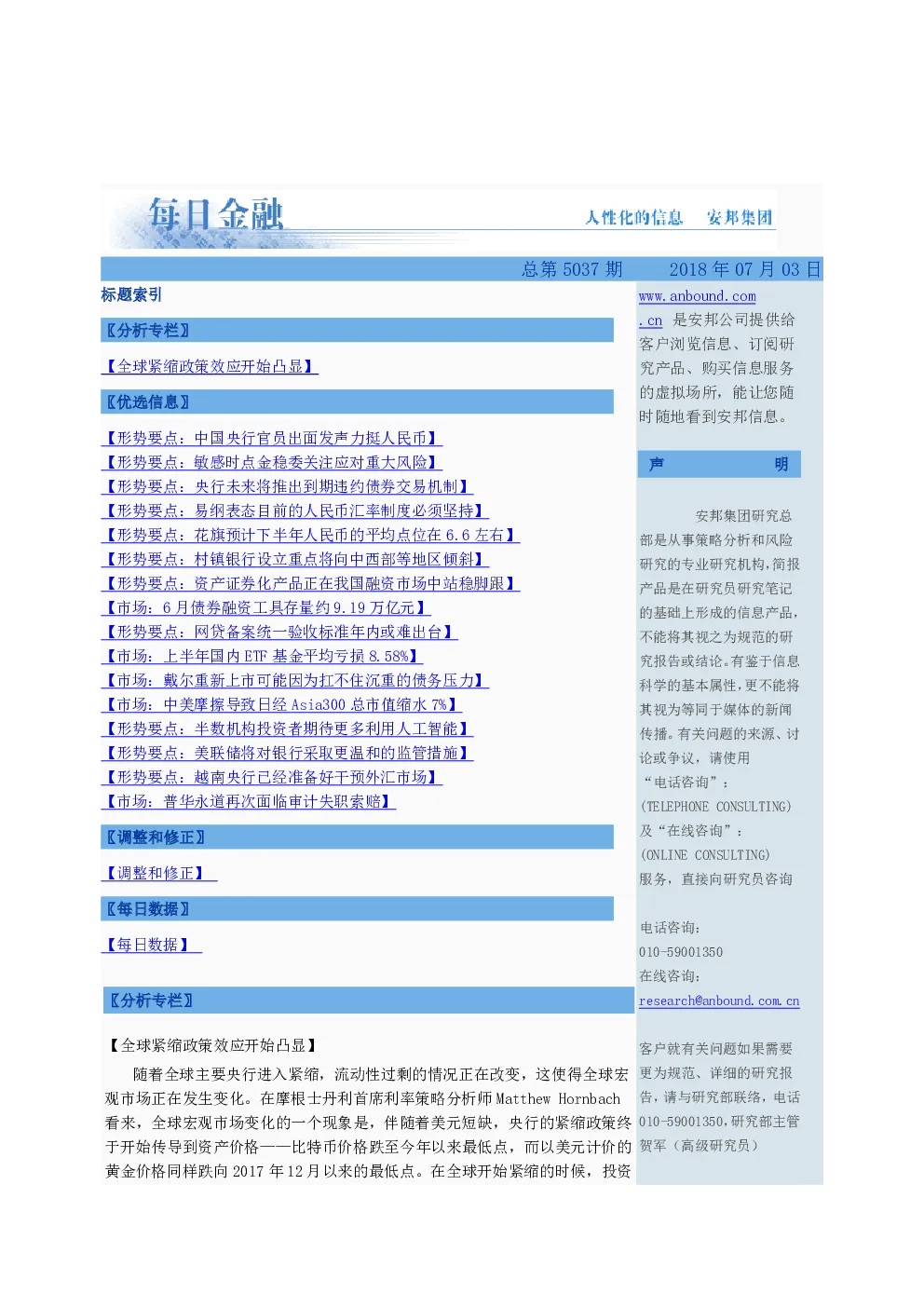Open link 花旗预计下半年人民币的平均点位在6.6左右
Viewport: 924px width, 1307px height.
(310, 535)
